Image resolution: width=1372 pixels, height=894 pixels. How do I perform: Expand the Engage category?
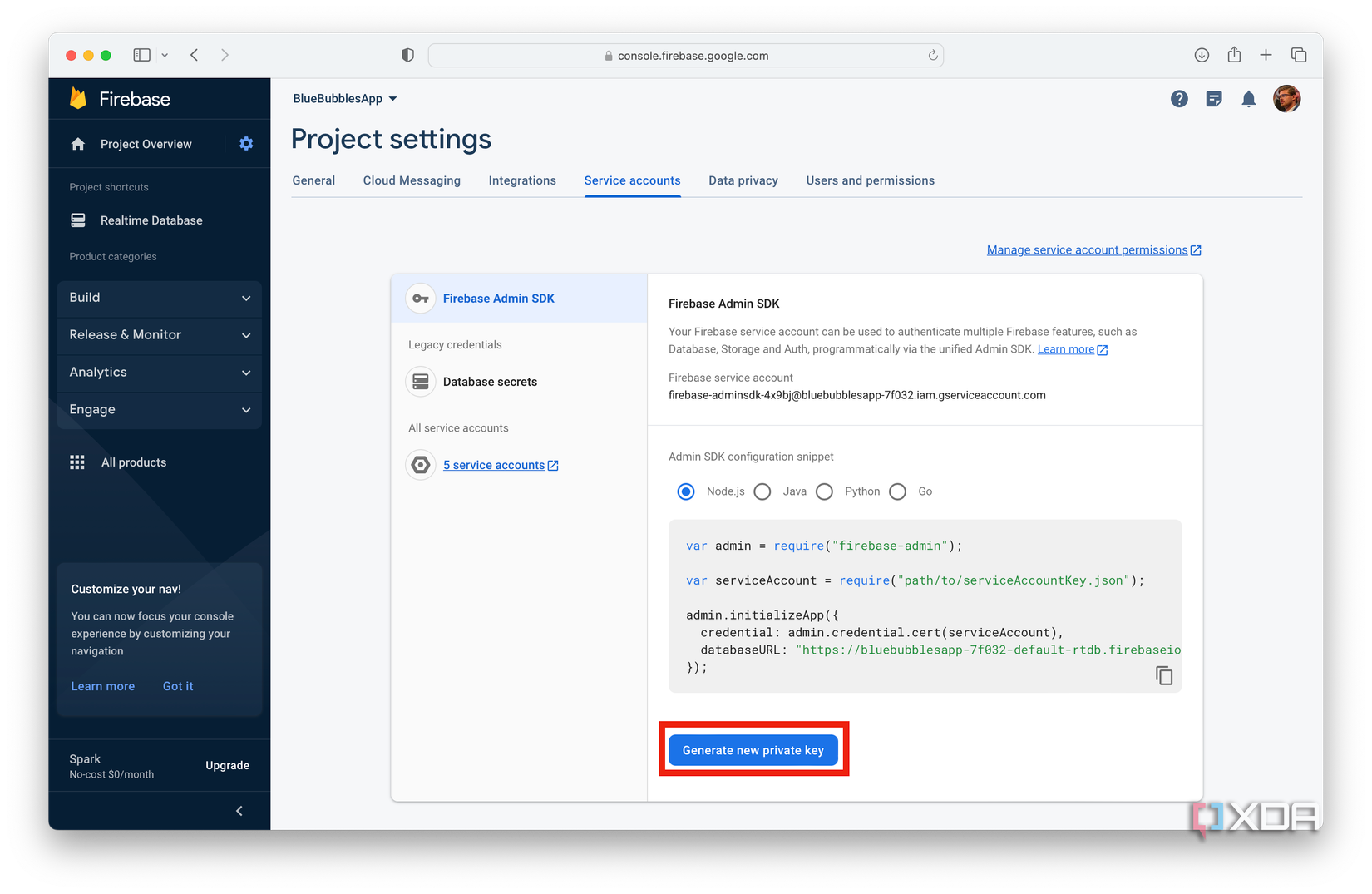pyautogui.click(x=160, y=410)
